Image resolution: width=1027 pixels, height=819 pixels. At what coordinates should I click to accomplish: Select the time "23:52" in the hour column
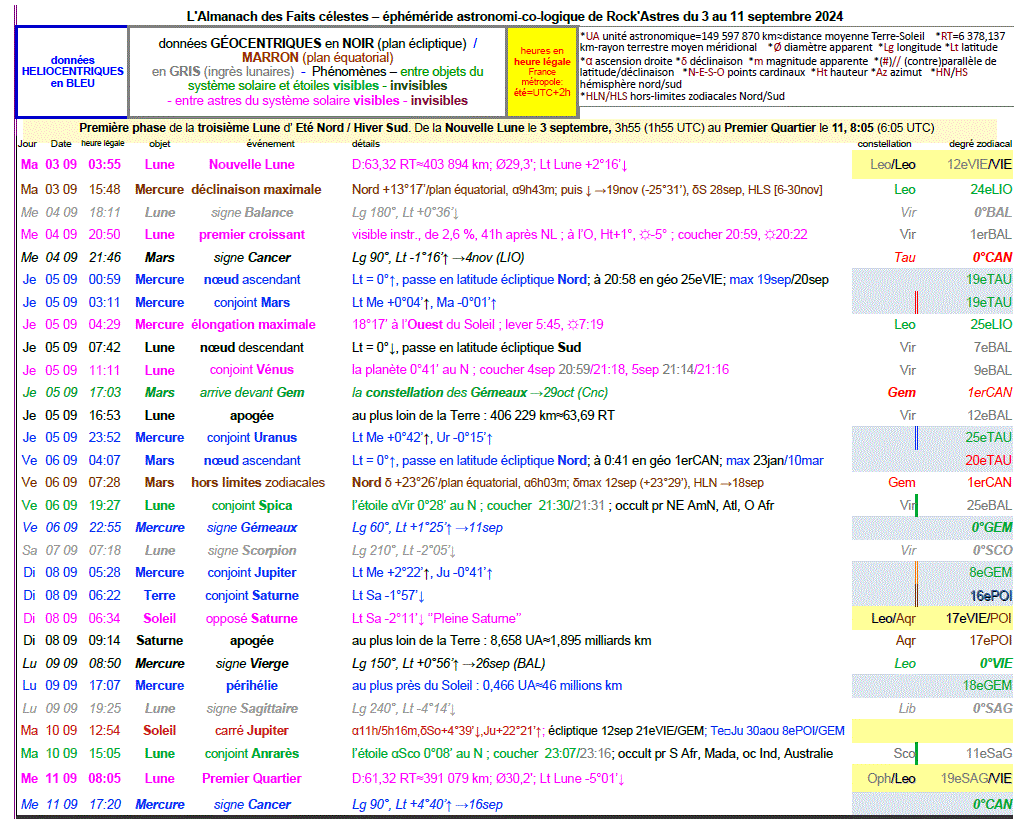tap(105, 438)
